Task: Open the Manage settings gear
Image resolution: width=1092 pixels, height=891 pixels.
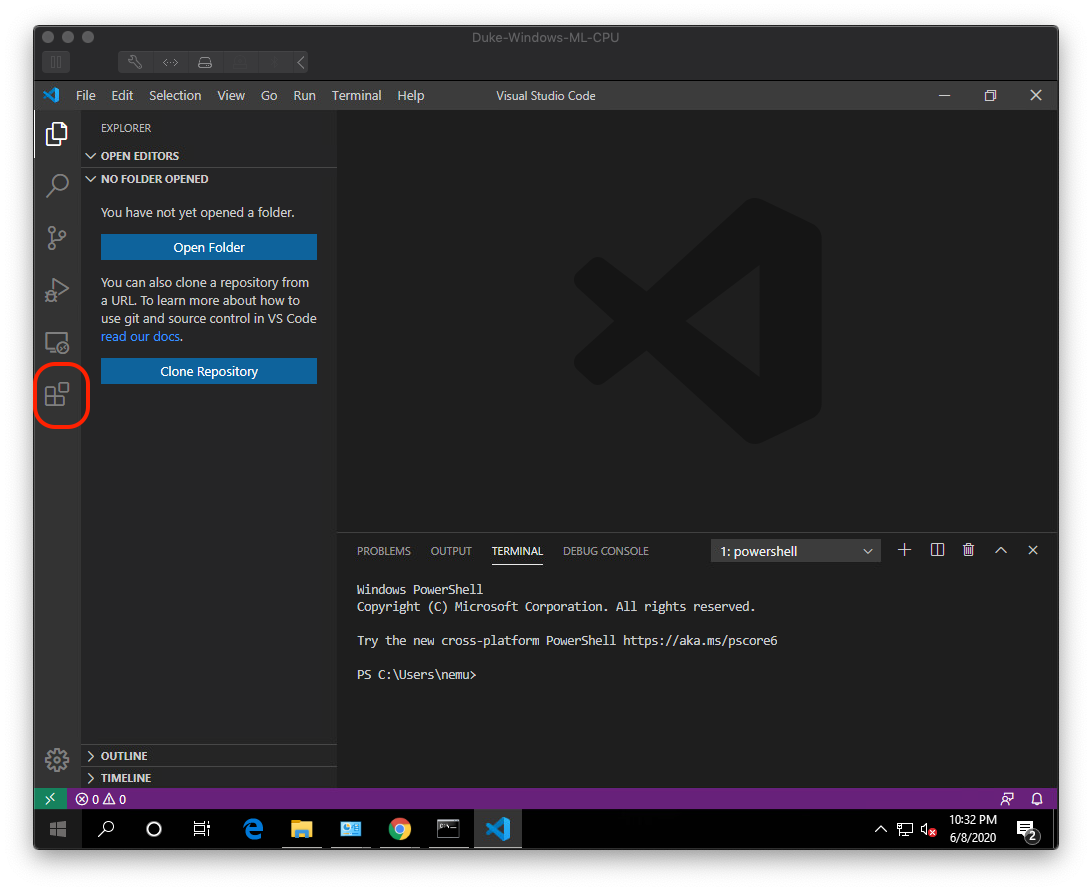Action: click(57, 760)
